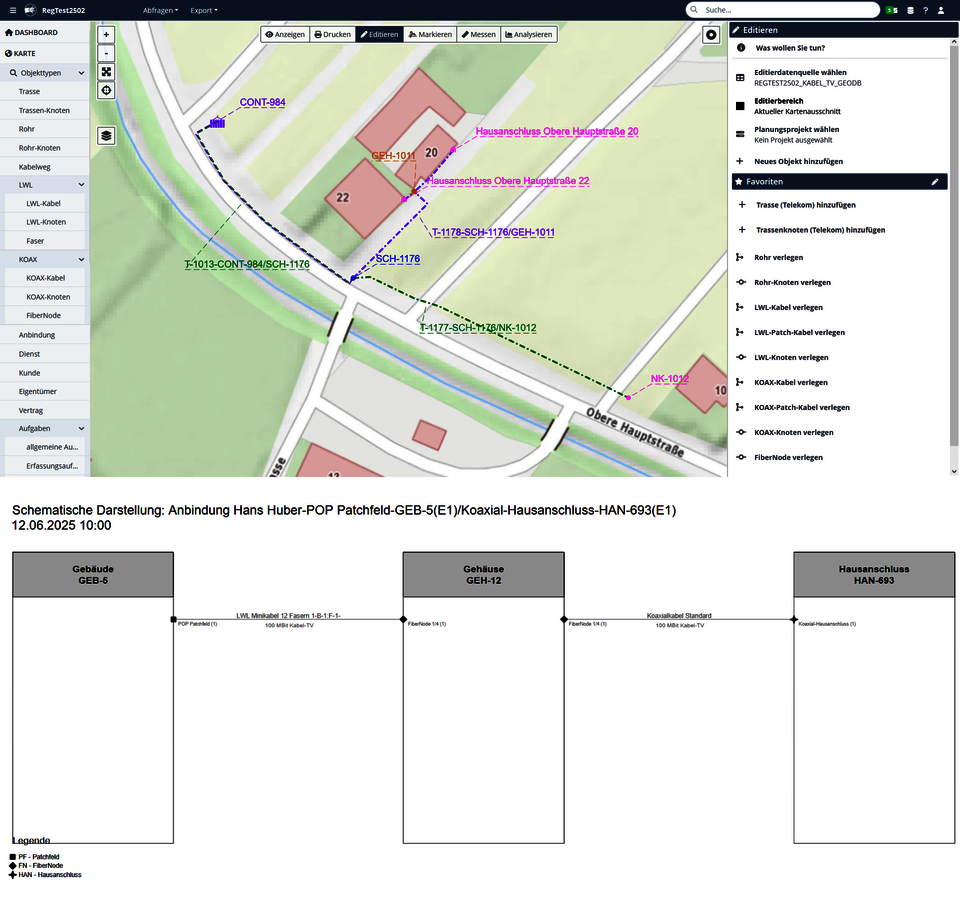Open the user profile icon
The height and width of the screenshot is (900, 960).
(940, 10)
